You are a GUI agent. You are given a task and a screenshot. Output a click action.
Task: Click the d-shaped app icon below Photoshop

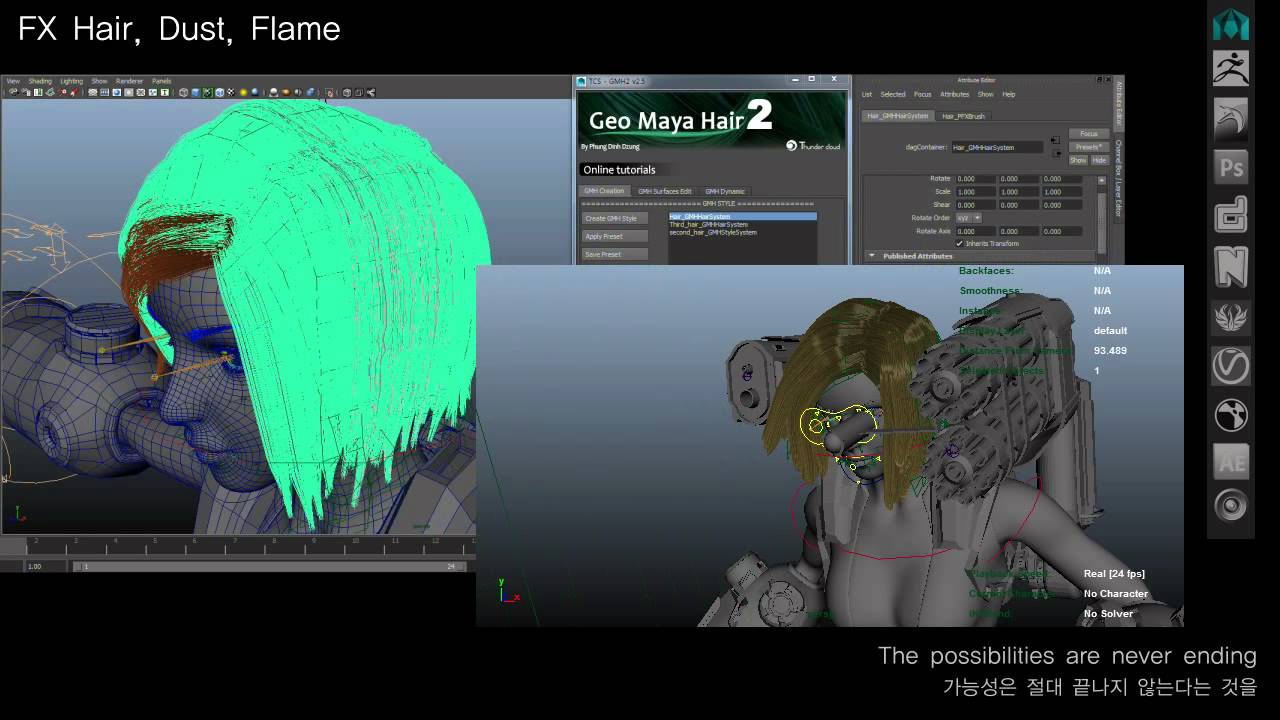[1231, 216]
